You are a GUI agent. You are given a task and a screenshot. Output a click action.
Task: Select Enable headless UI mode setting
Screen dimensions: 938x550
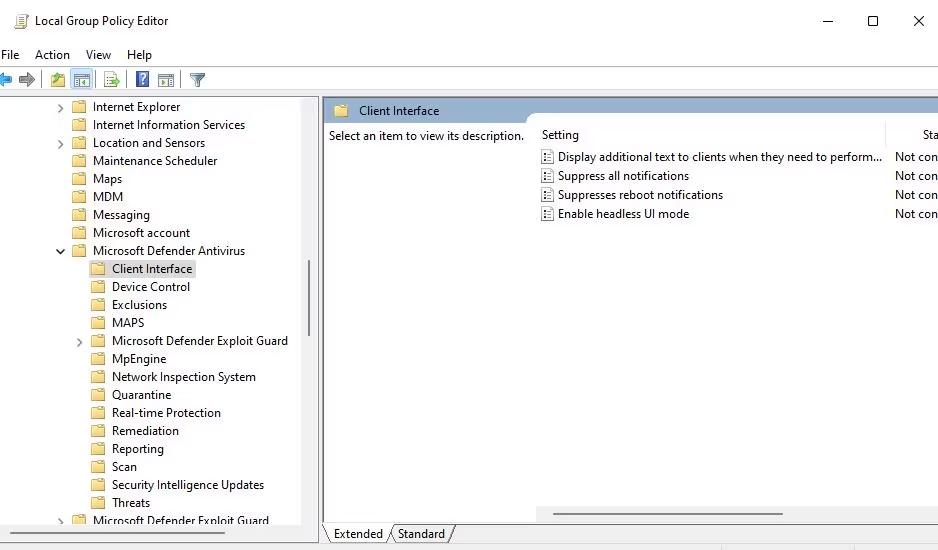[x=623, y=214]
